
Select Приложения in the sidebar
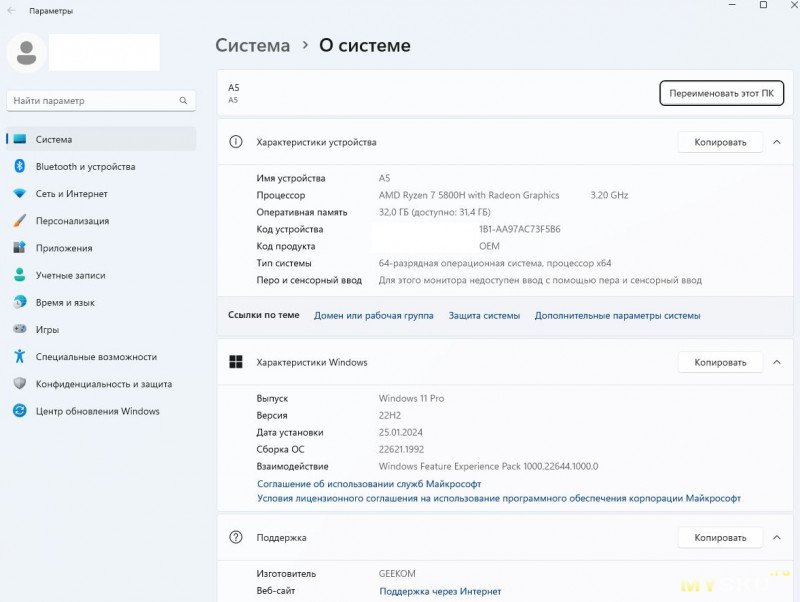[101, 248]
